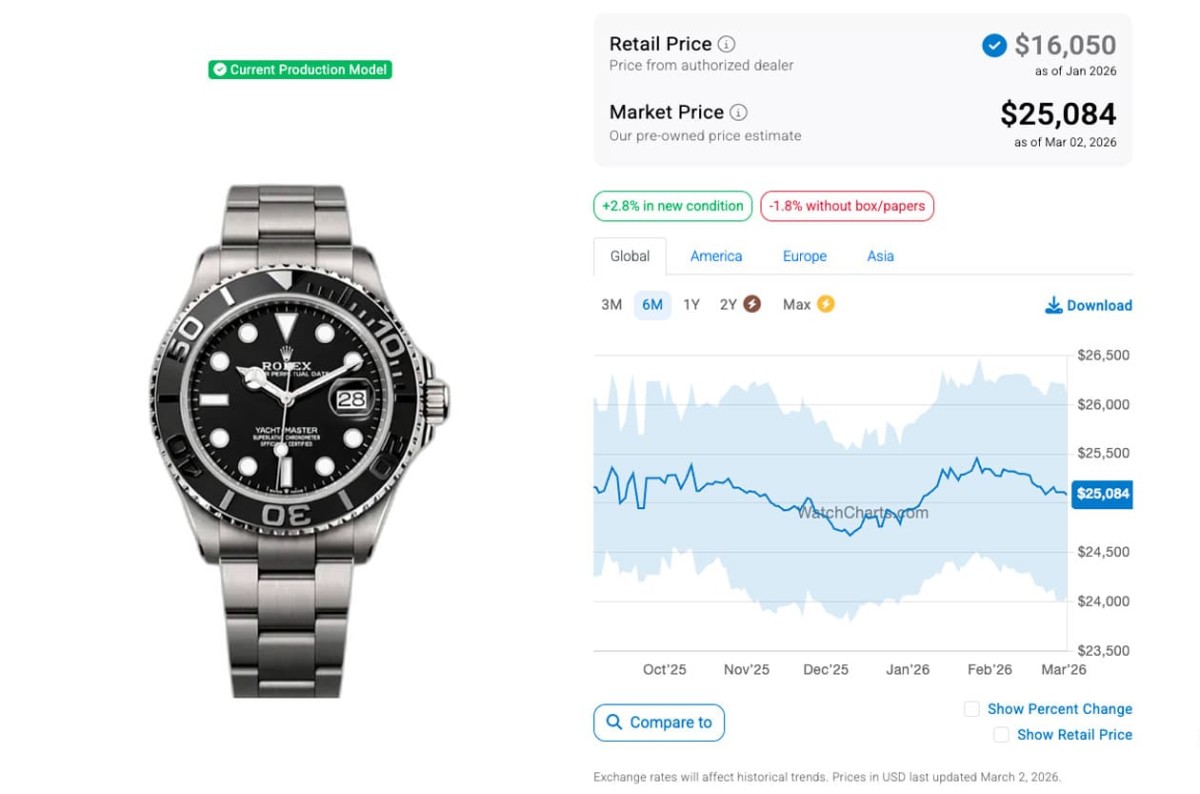Click the new condition +2.8% badge

(672, 206)
